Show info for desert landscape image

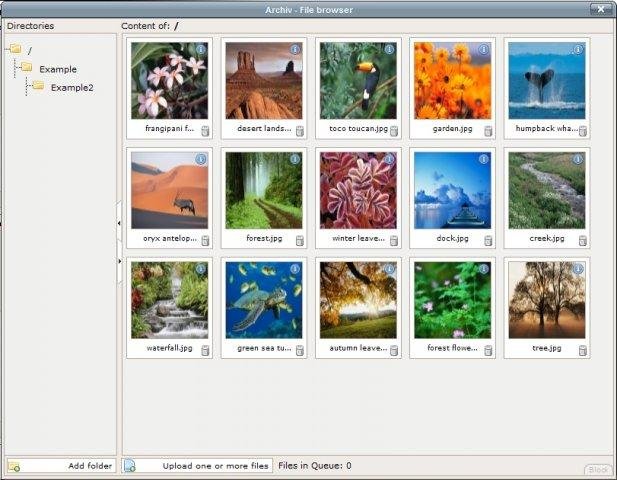(295, 49)
